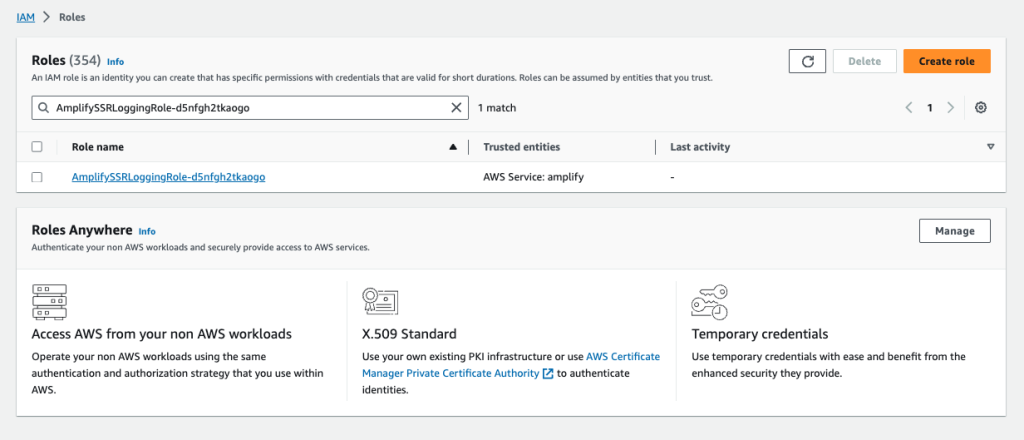Go to next page chevron

point(951,108)
